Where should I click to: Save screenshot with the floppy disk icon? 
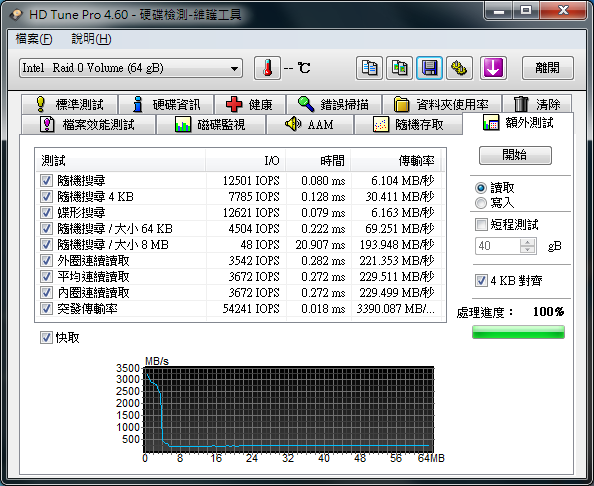coord(429,68)
